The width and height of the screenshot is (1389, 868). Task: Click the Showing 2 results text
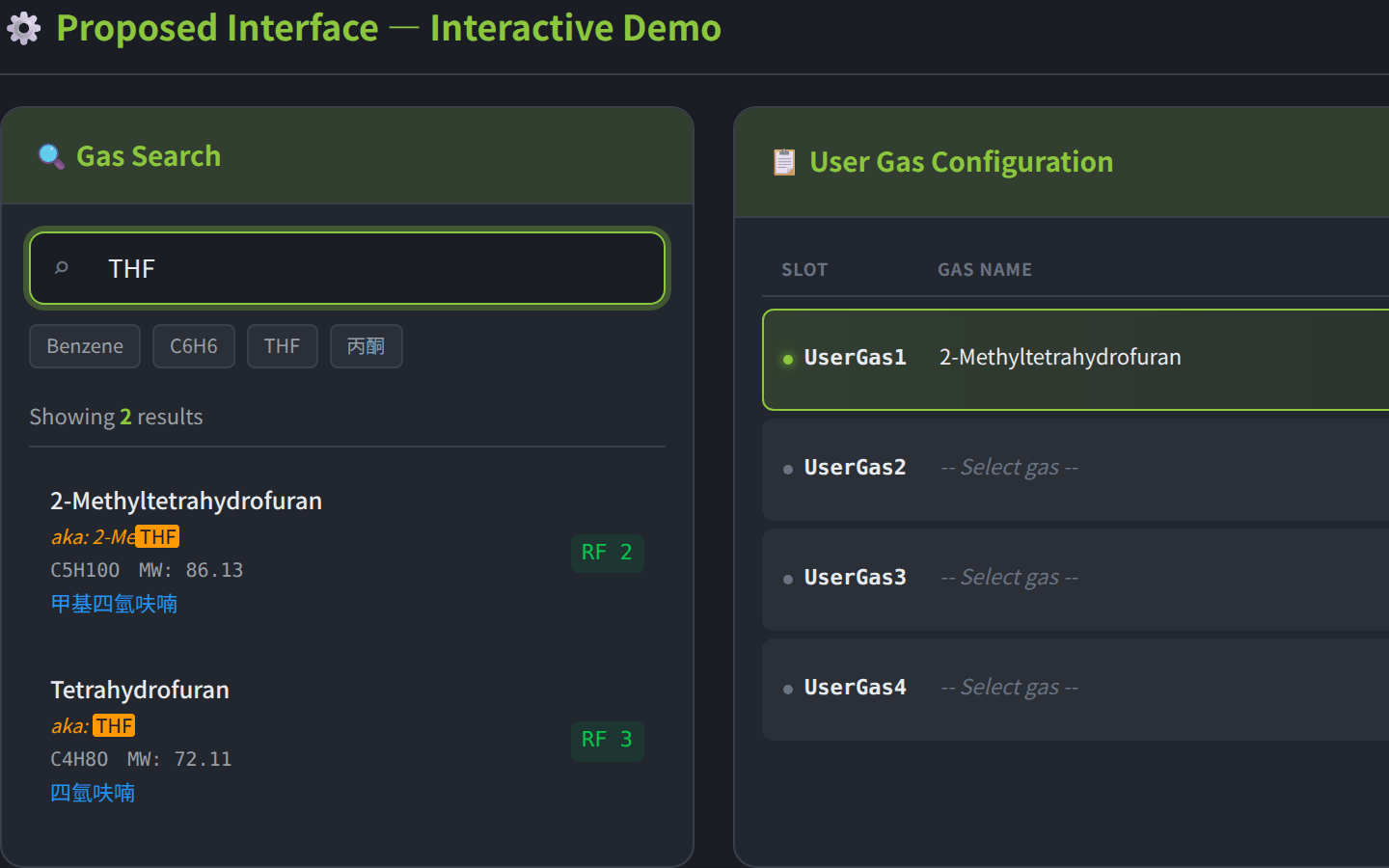pyautogui.click(x=116, y=417)
